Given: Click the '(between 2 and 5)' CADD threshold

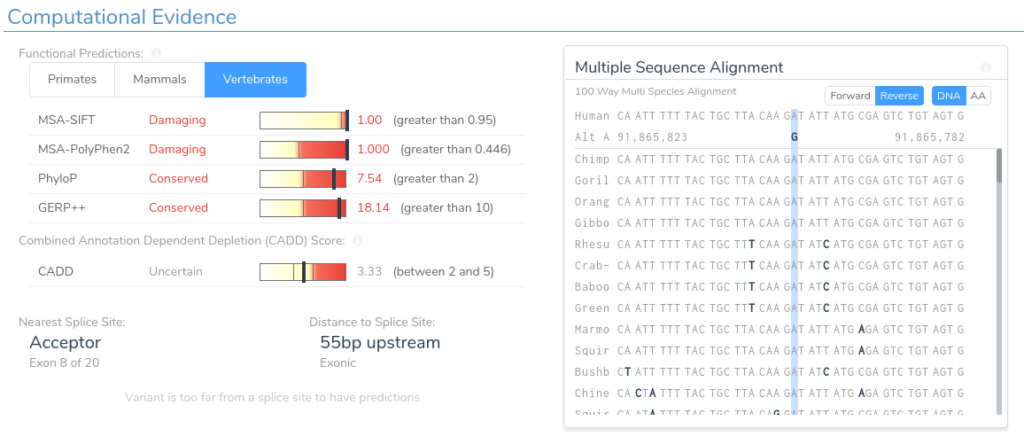Looking at the screenshot, I should [443, 272].
